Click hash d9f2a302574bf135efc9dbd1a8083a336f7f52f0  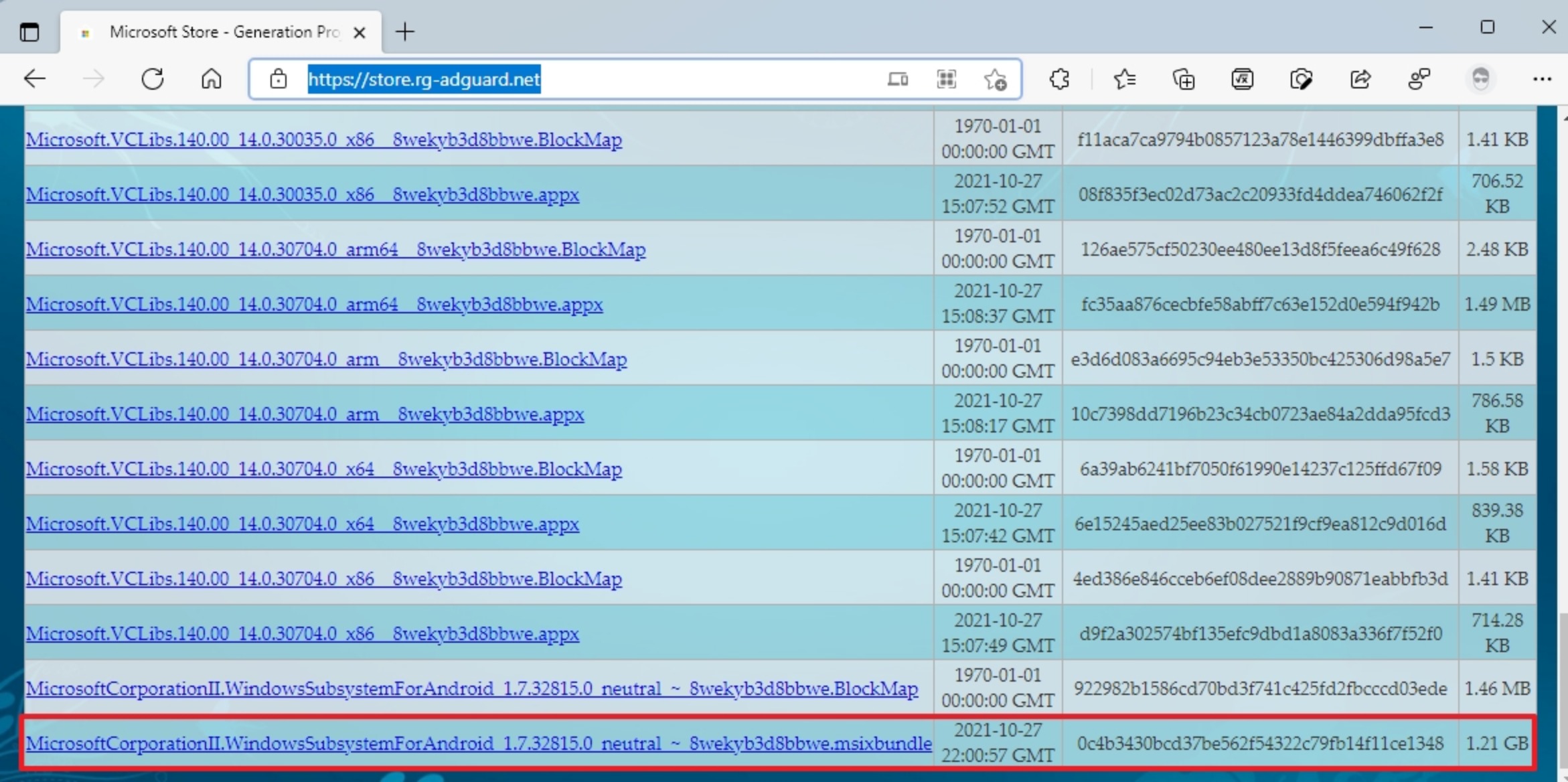point(1260,633)
